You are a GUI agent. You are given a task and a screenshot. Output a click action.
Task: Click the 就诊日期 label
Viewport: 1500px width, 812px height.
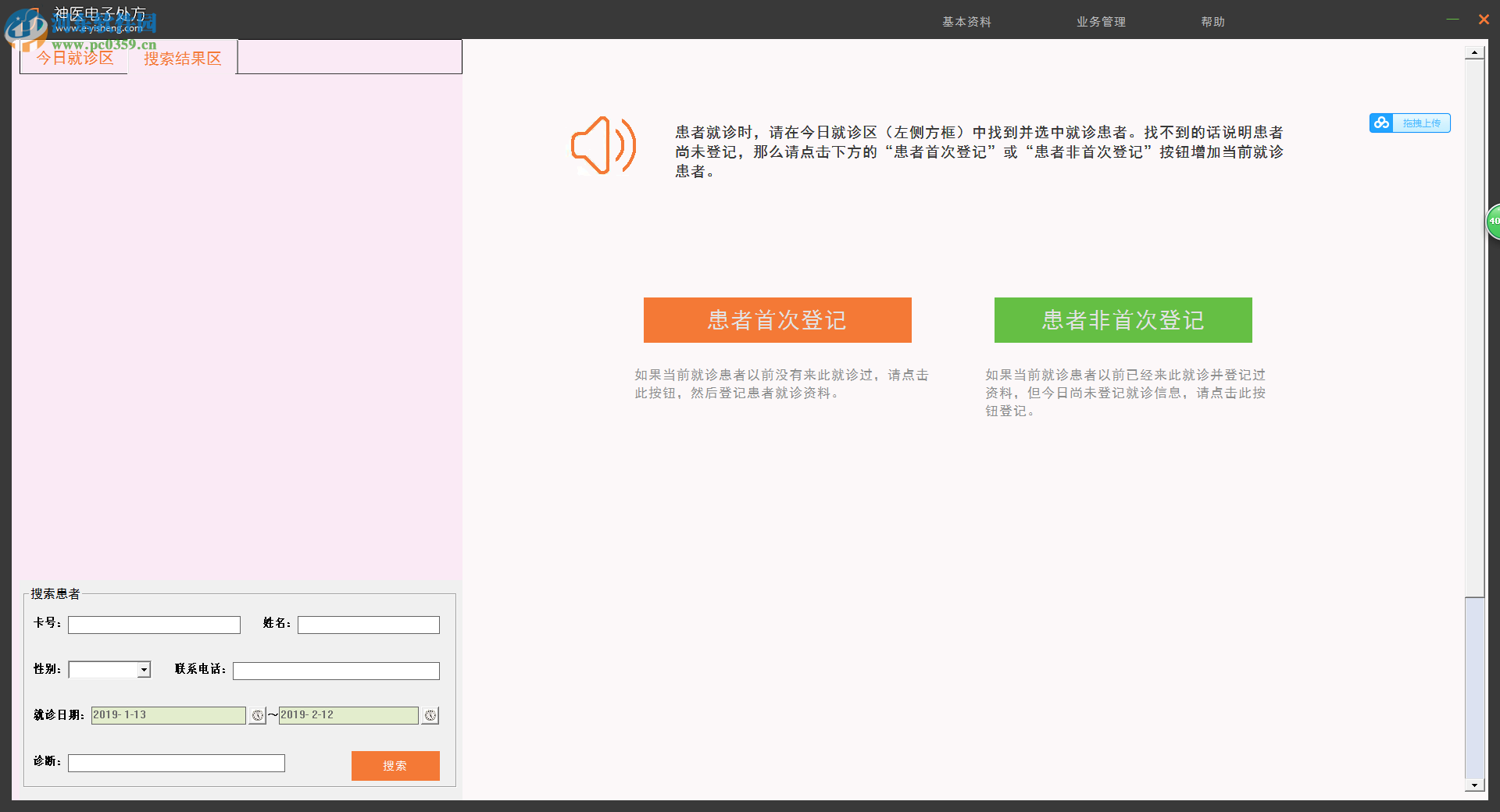(x=59, y=715)
